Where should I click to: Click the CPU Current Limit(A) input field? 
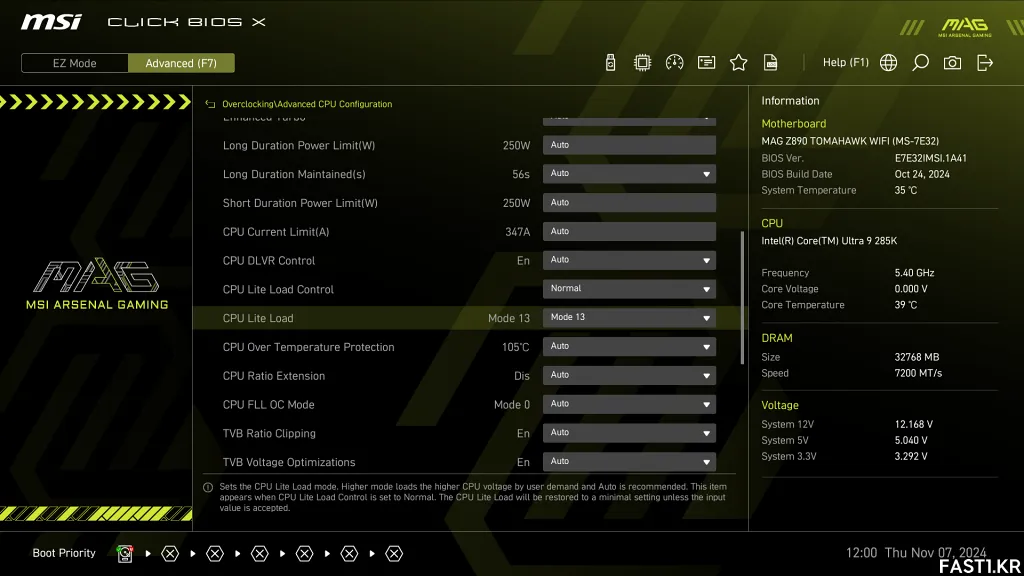point(629,231)
